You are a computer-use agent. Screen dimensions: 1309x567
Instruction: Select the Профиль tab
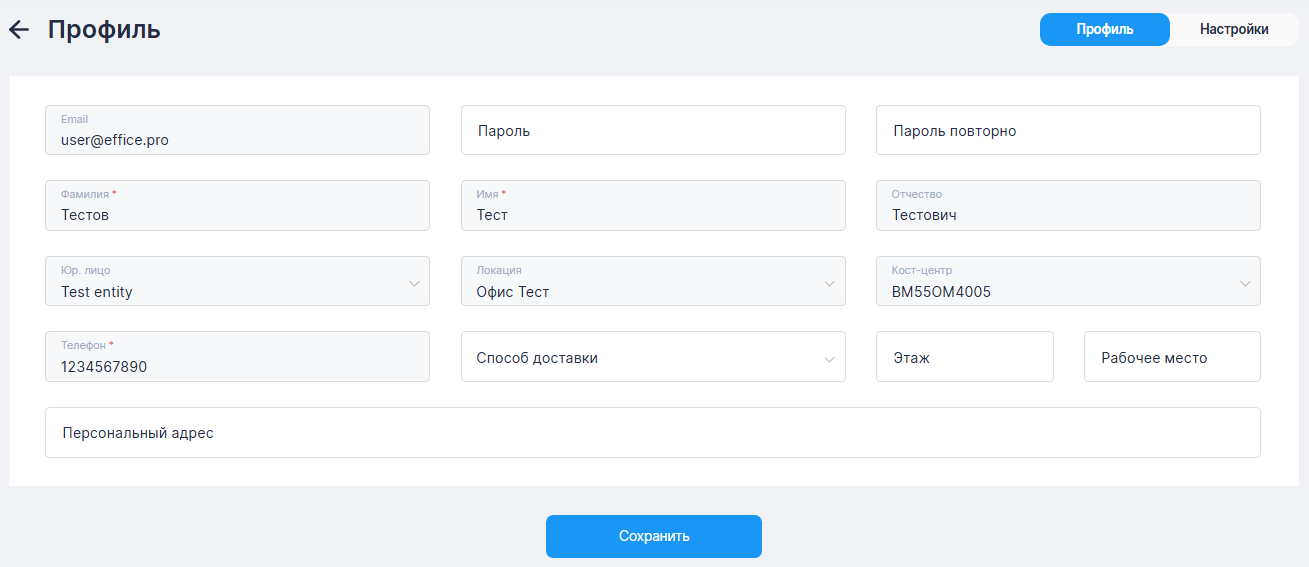pyautogui.click(x=1104, y=30)
